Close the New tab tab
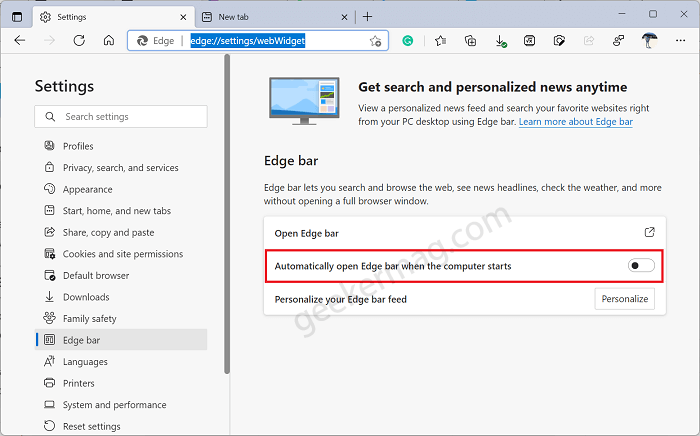Screen dimensions: 700x436 pos(344,17)
